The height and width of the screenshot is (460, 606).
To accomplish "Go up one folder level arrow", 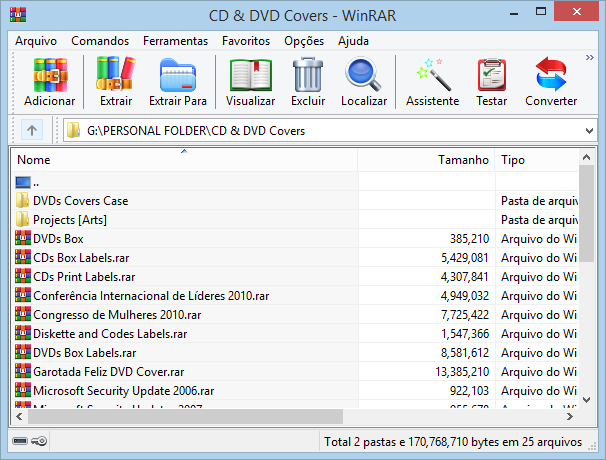I will [x=32, y=130].
